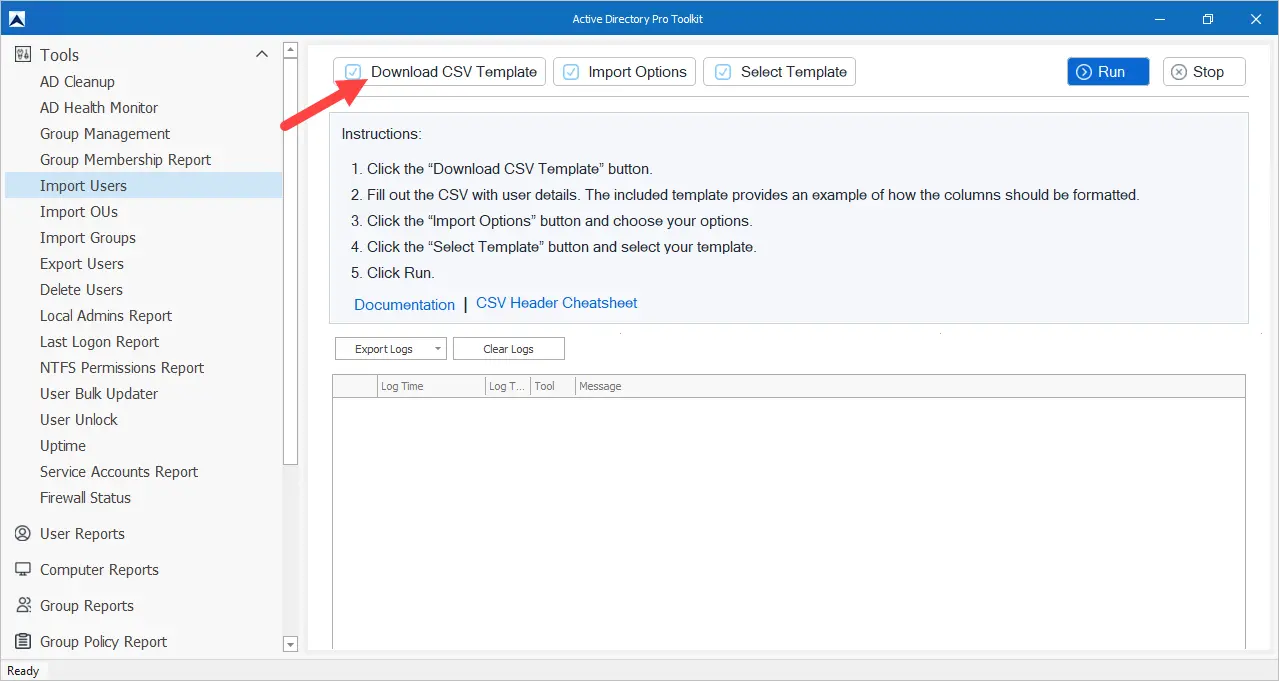Open AD Health Monitor tool
Viewport: 1279px width, 681px height.
99,108
